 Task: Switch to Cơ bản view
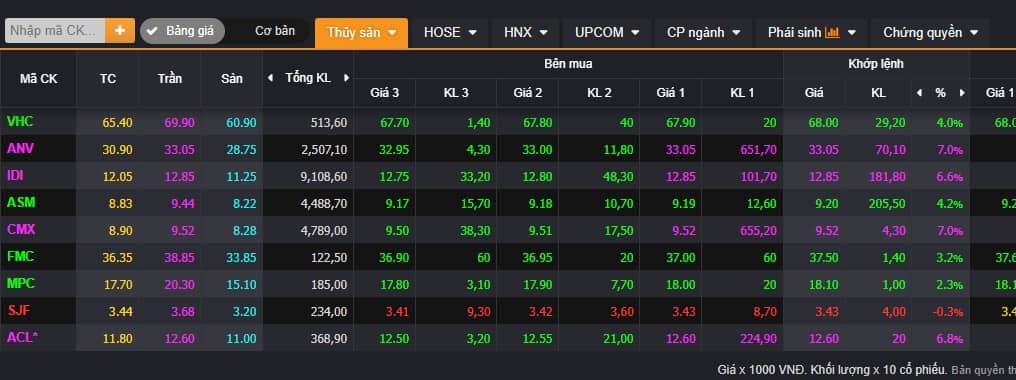(275, 31)
